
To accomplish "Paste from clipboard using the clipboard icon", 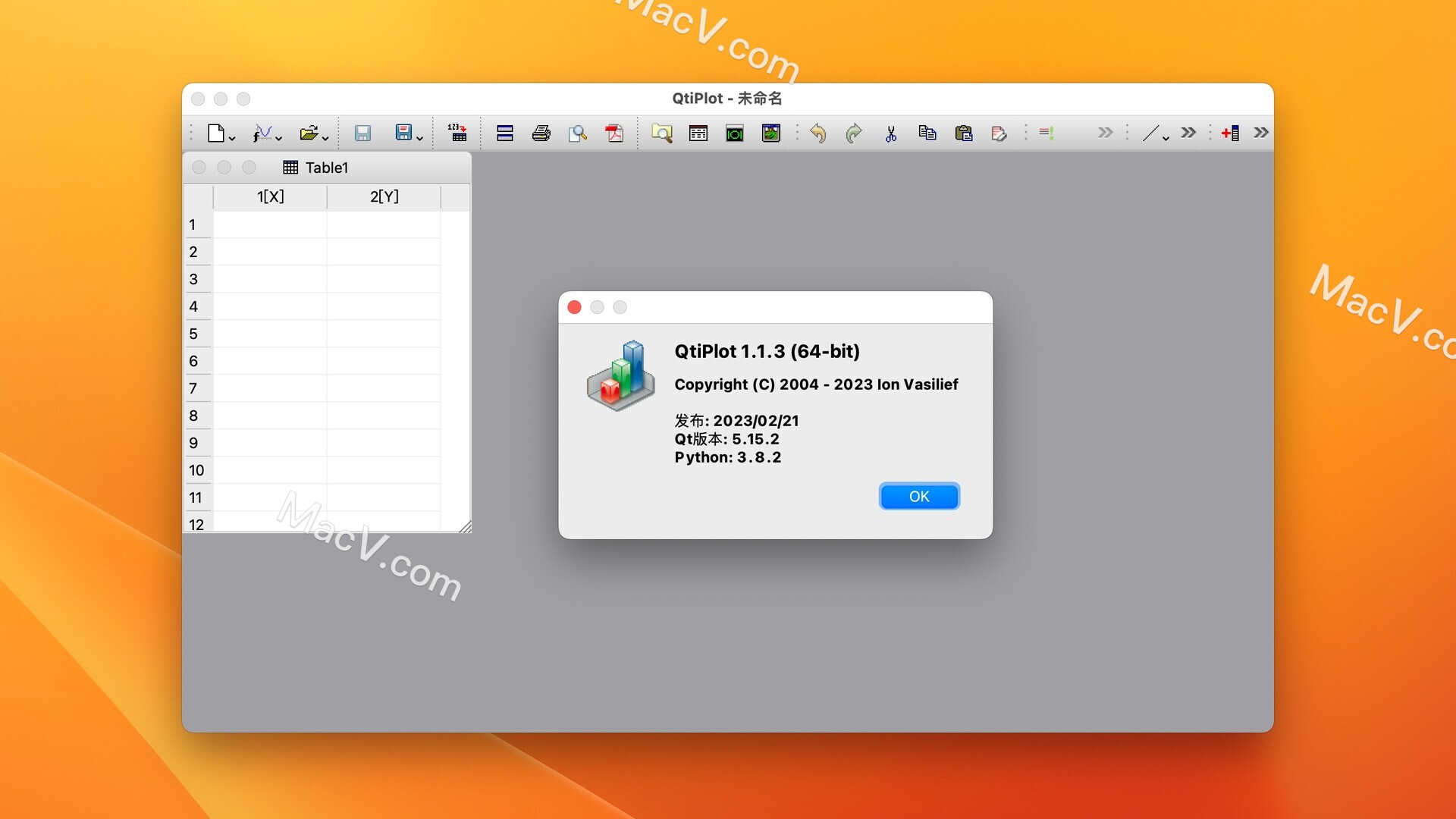I will (x=963, y=133).
